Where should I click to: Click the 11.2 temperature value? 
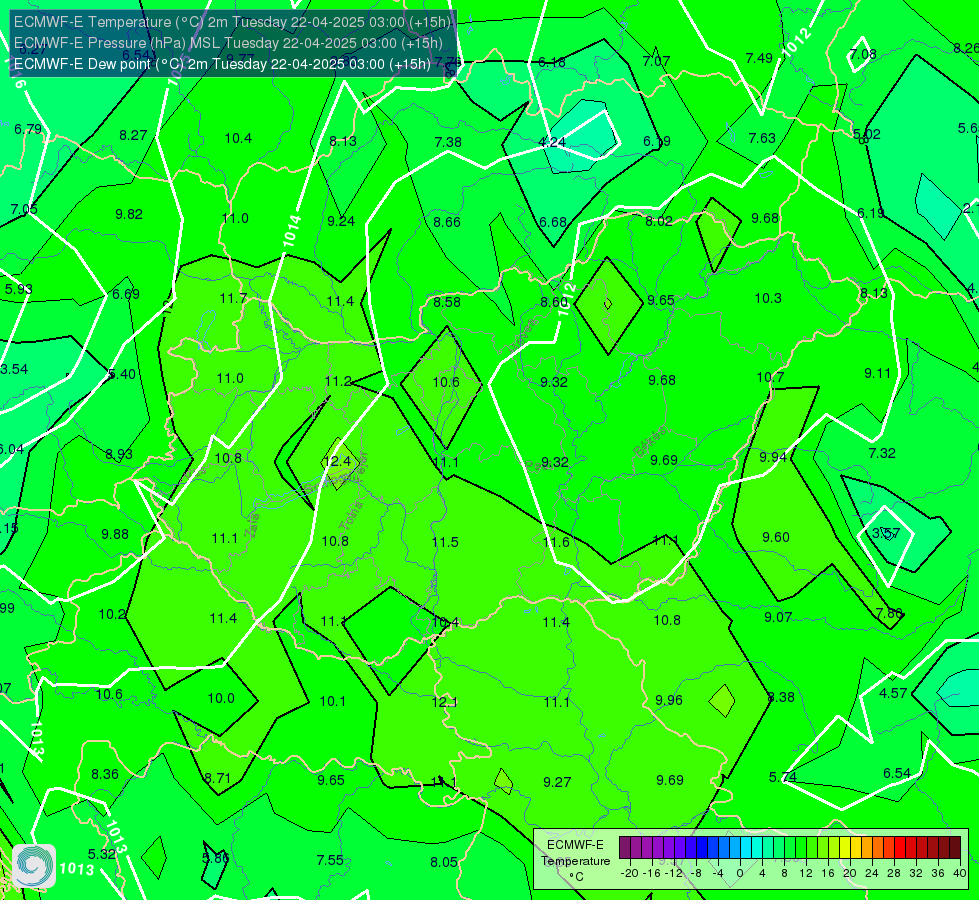click(x=338, y=381)
